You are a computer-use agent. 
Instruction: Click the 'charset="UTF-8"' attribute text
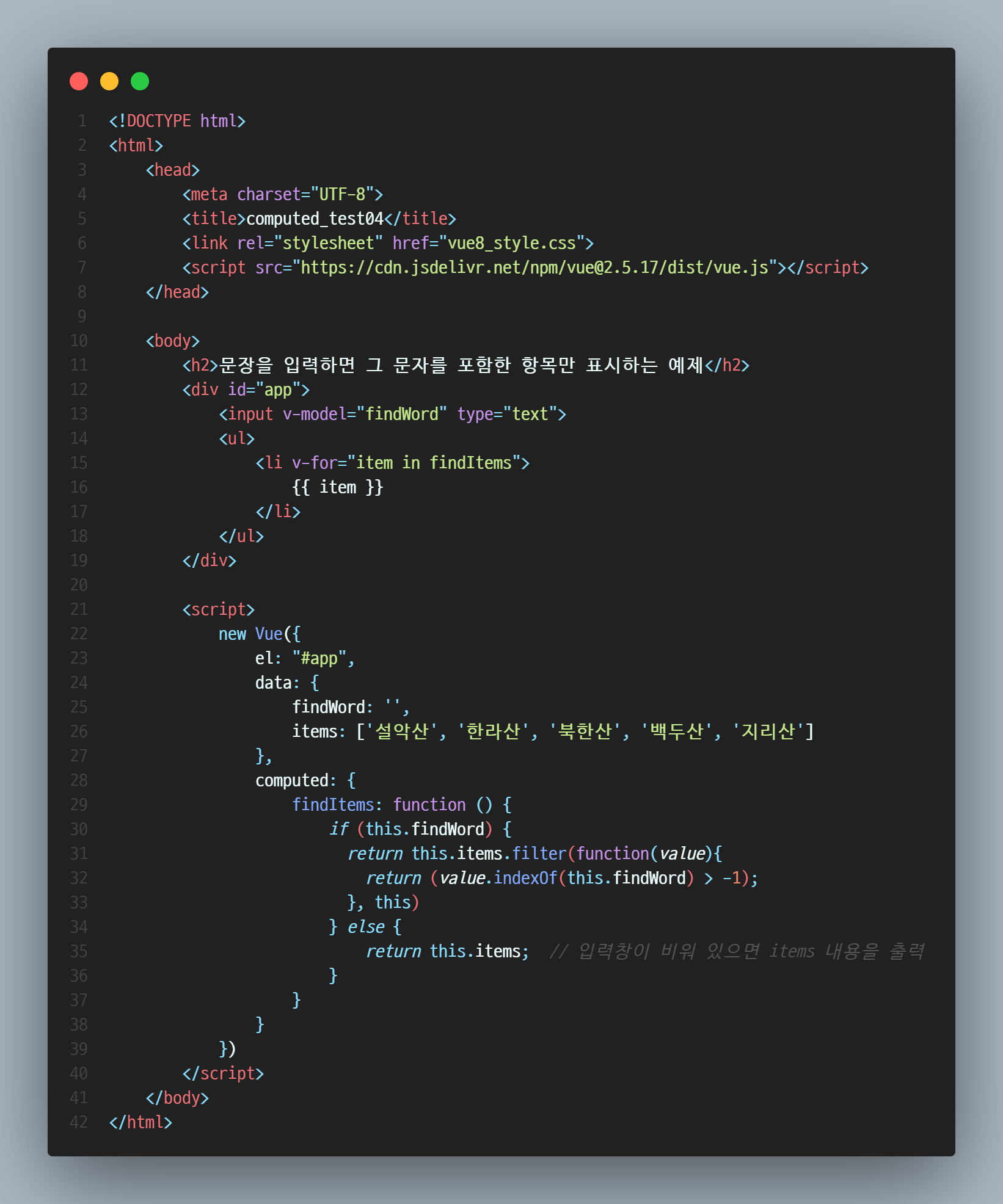click(305, 194)
